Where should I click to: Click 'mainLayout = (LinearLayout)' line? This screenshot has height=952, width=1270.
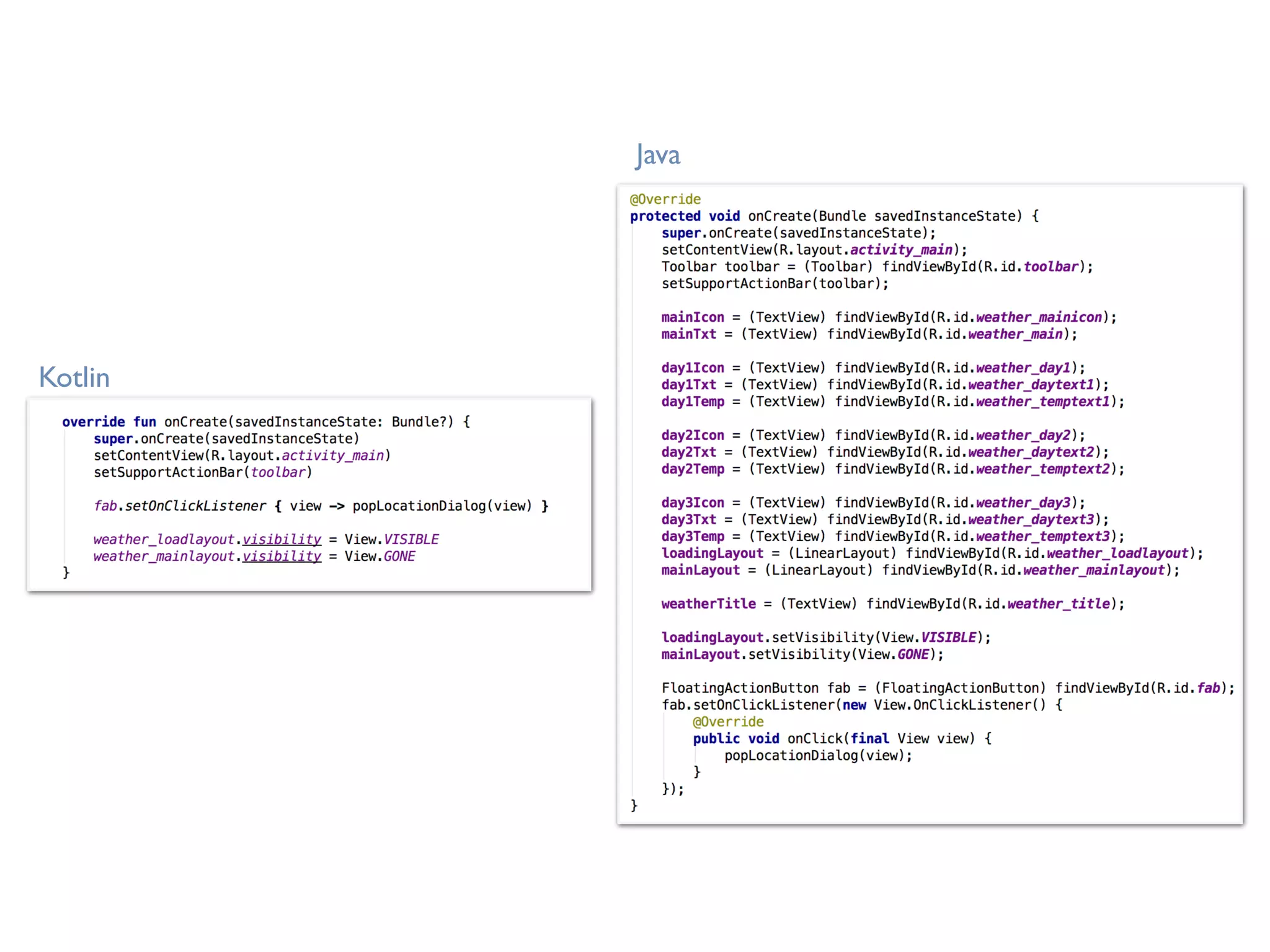(x=920, y=570)
